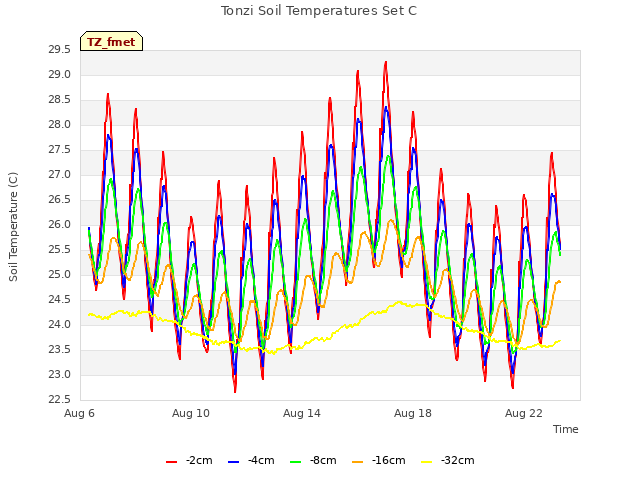This screenshot has width=640, height=480.
Task: Click the Soil Temperature (C) axis label
Action: (13, 227)
